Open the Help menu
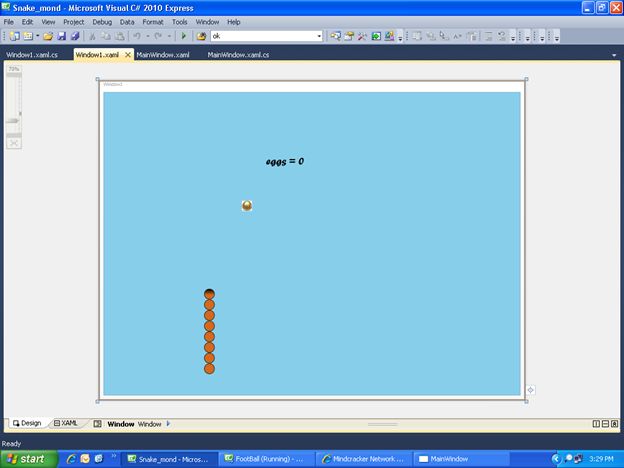Viewport: 624px width, 468px height. coord(234,22)
